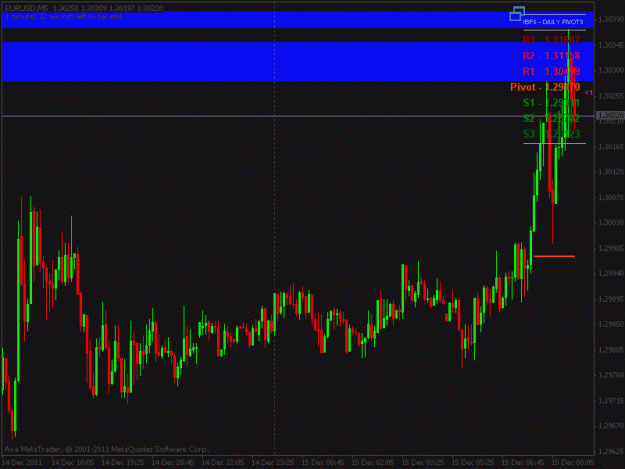Click the 15 Dec 02:05 time label
625x469 pixels.
tap(373, 463)
